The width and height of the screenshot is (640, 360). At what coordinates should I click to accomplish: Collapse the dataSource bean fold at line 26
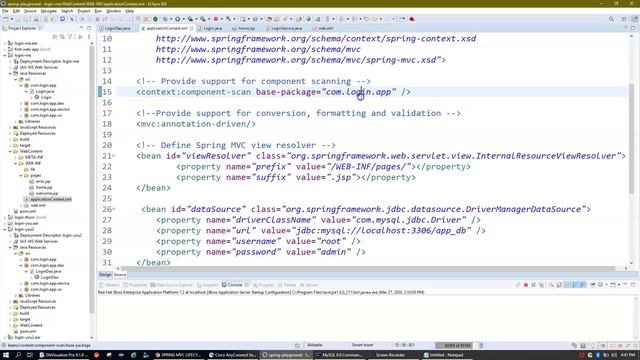(x=114, y=209)
